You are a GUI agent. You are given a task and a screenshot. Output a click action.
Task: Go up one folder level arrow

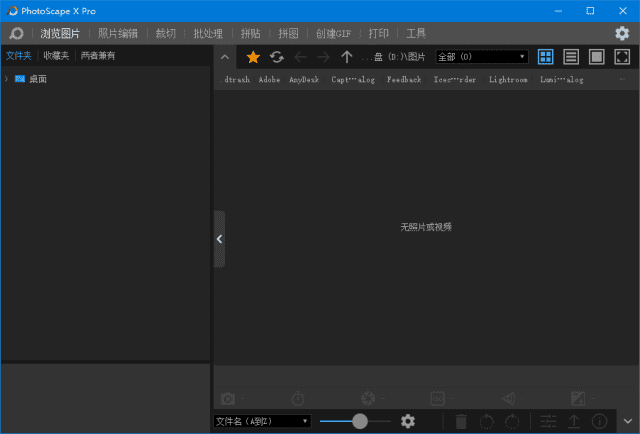click(x=347, y=57)
